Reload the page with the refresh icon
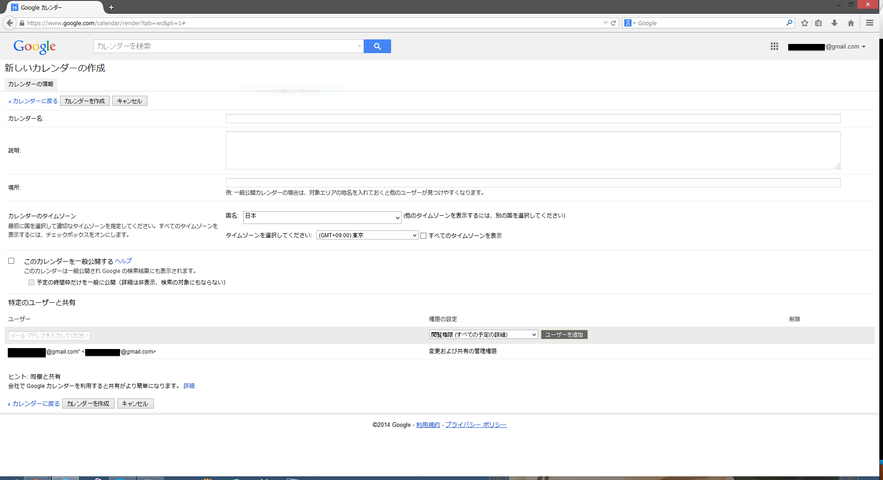This screenshot has width=883, height=480. tap(613, 23)
